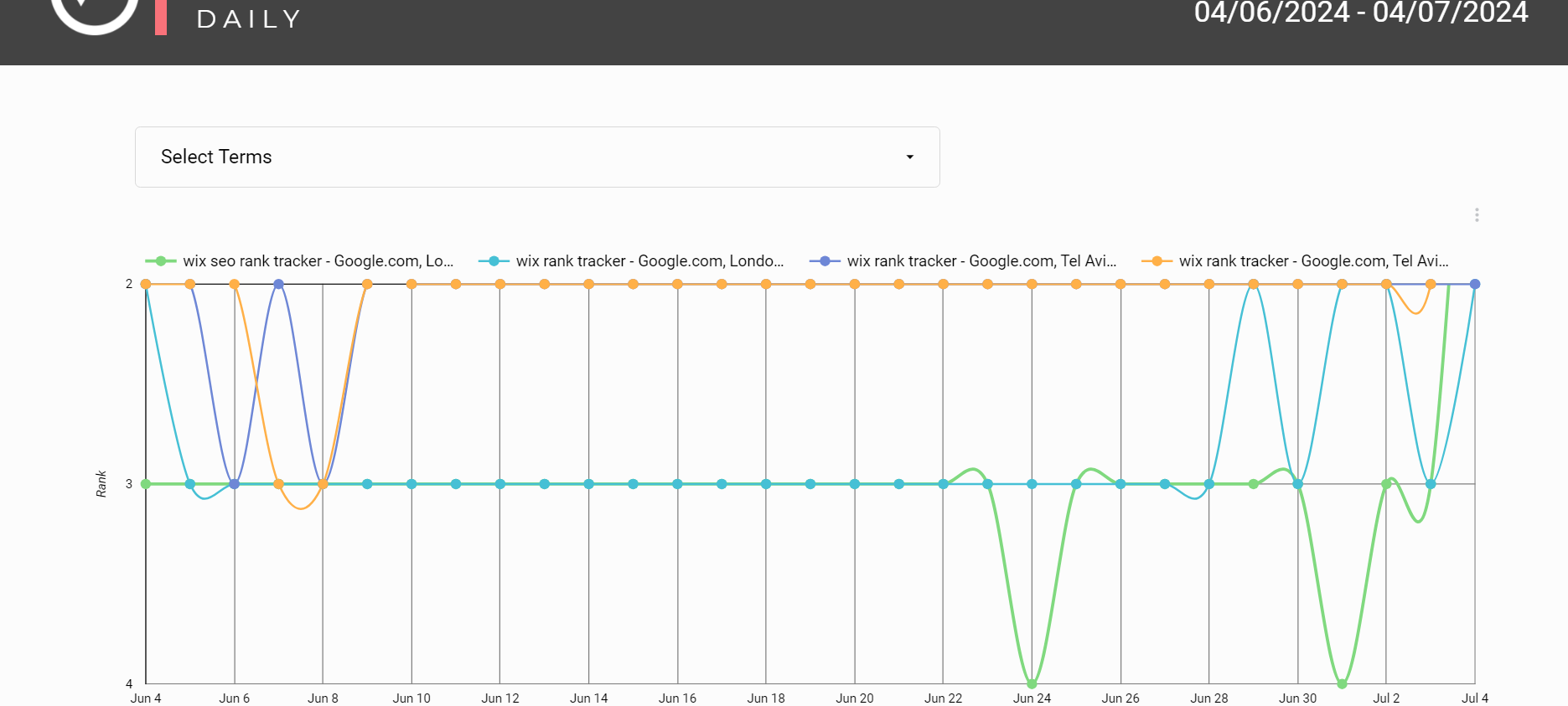Click the pink accent bar in header

point(161,17)
